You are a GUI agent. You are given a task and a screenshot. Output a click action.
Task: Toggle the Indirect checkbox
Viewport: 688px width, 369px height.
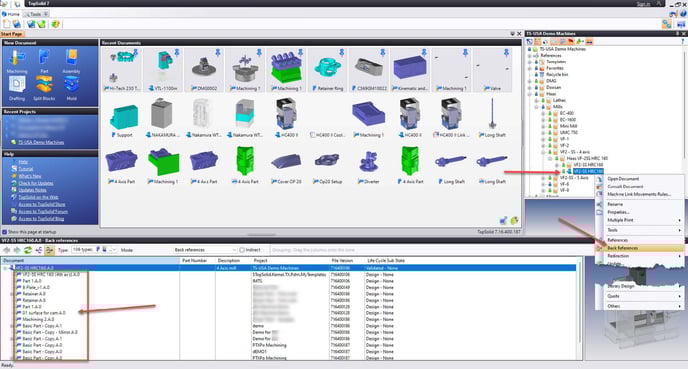pos(242,250)
